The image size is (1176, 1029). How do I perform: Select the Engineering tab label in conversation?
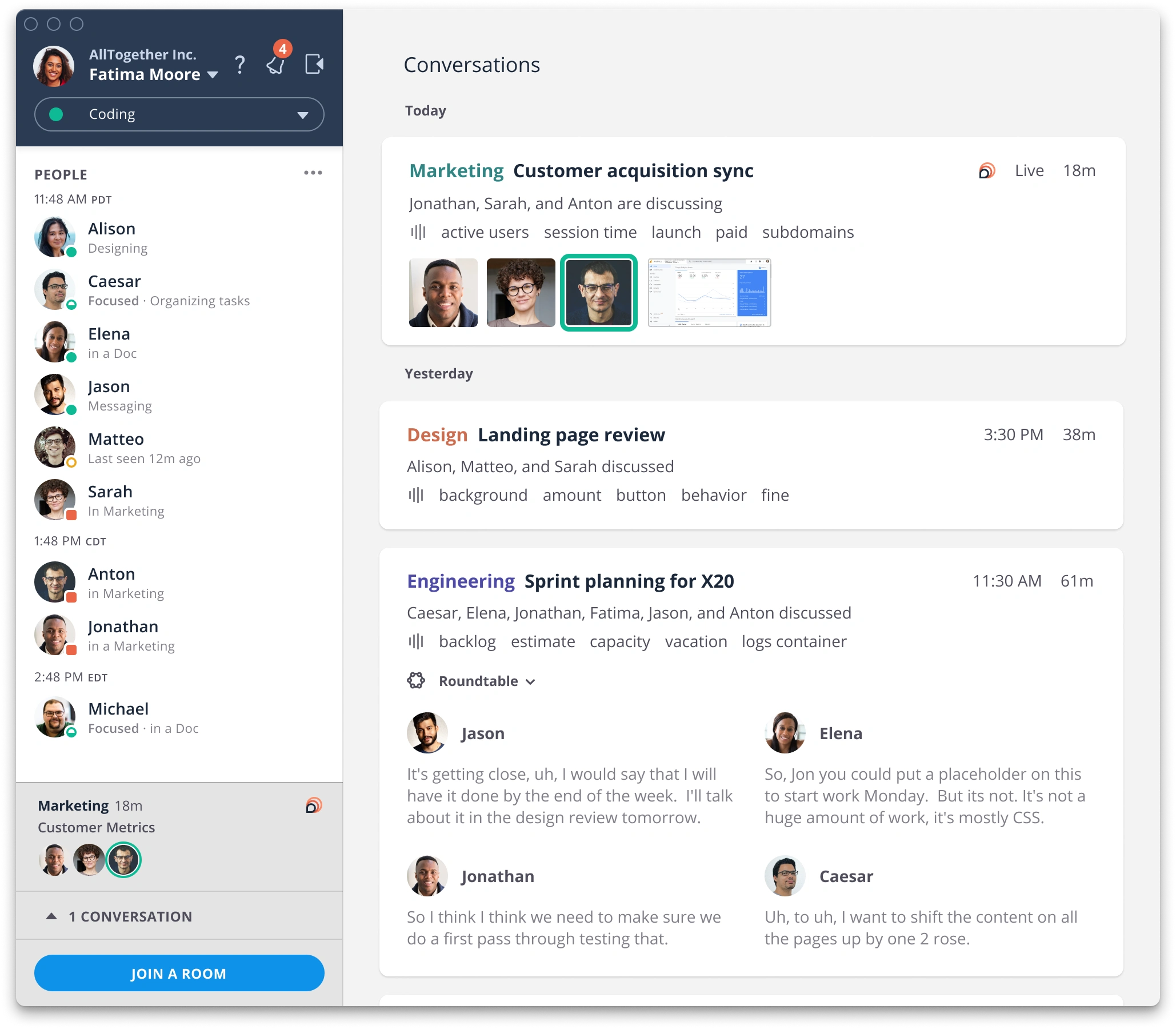click(460, 581)
